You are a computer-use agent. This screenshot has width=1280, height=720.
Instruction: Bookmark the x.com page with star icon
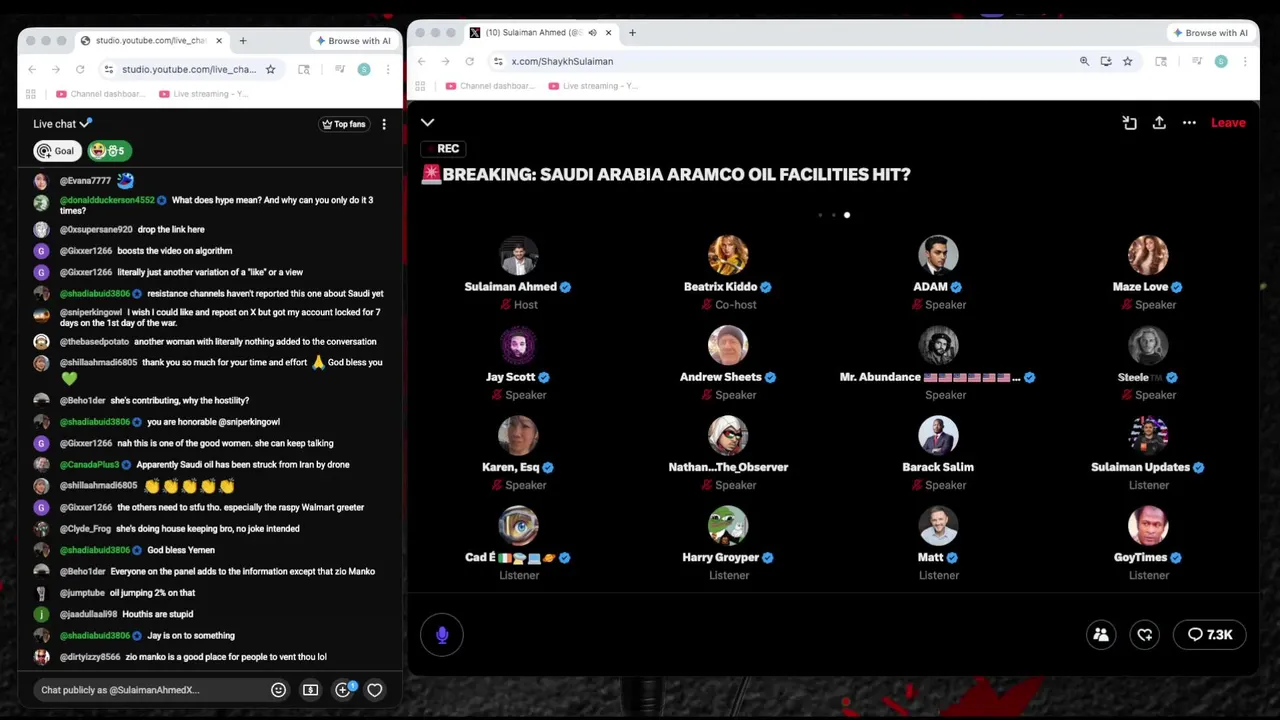(1128, 61)
